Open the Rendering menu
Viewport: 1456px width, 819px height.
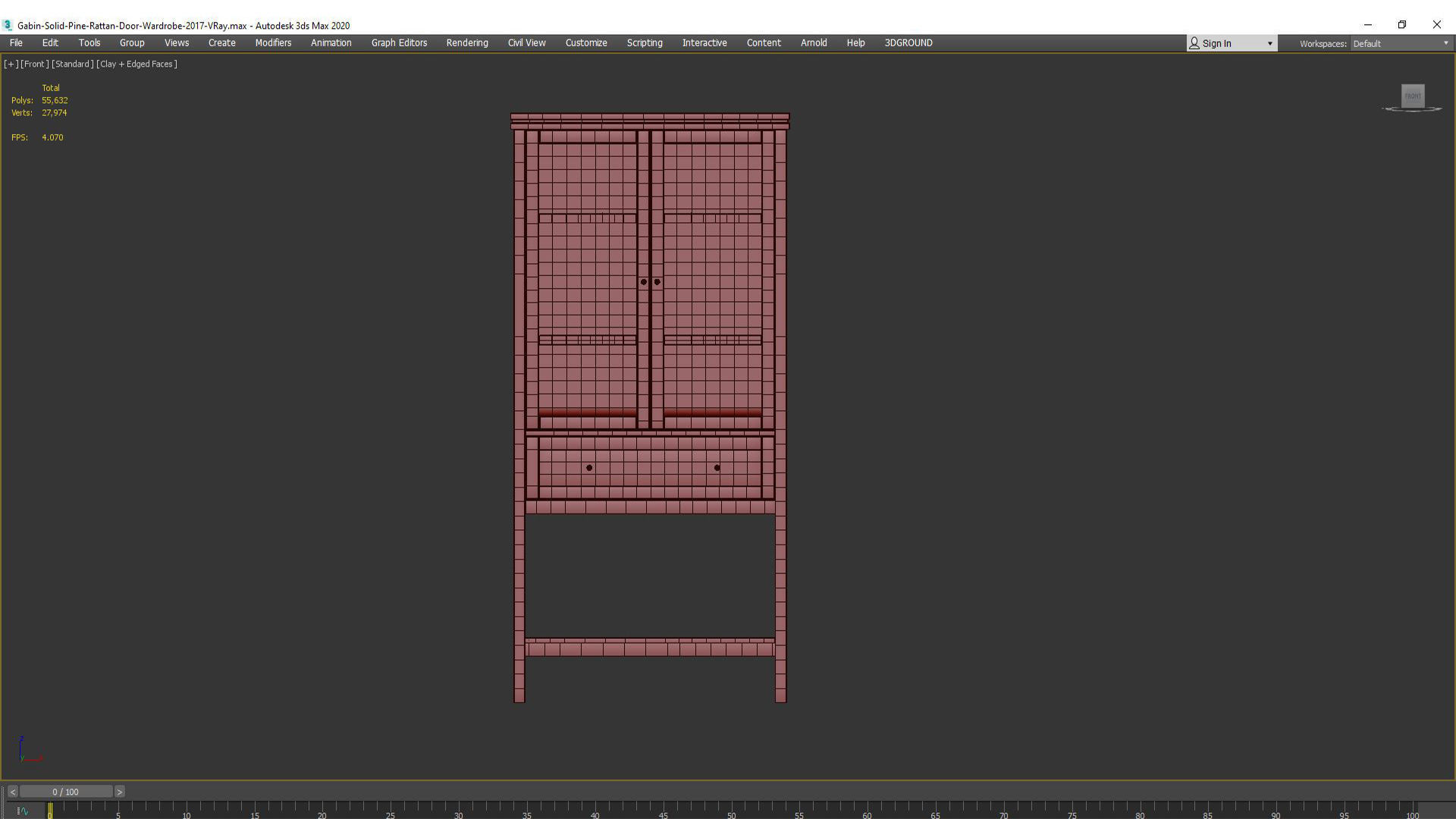pyautogui.click(x=466, y=42)
